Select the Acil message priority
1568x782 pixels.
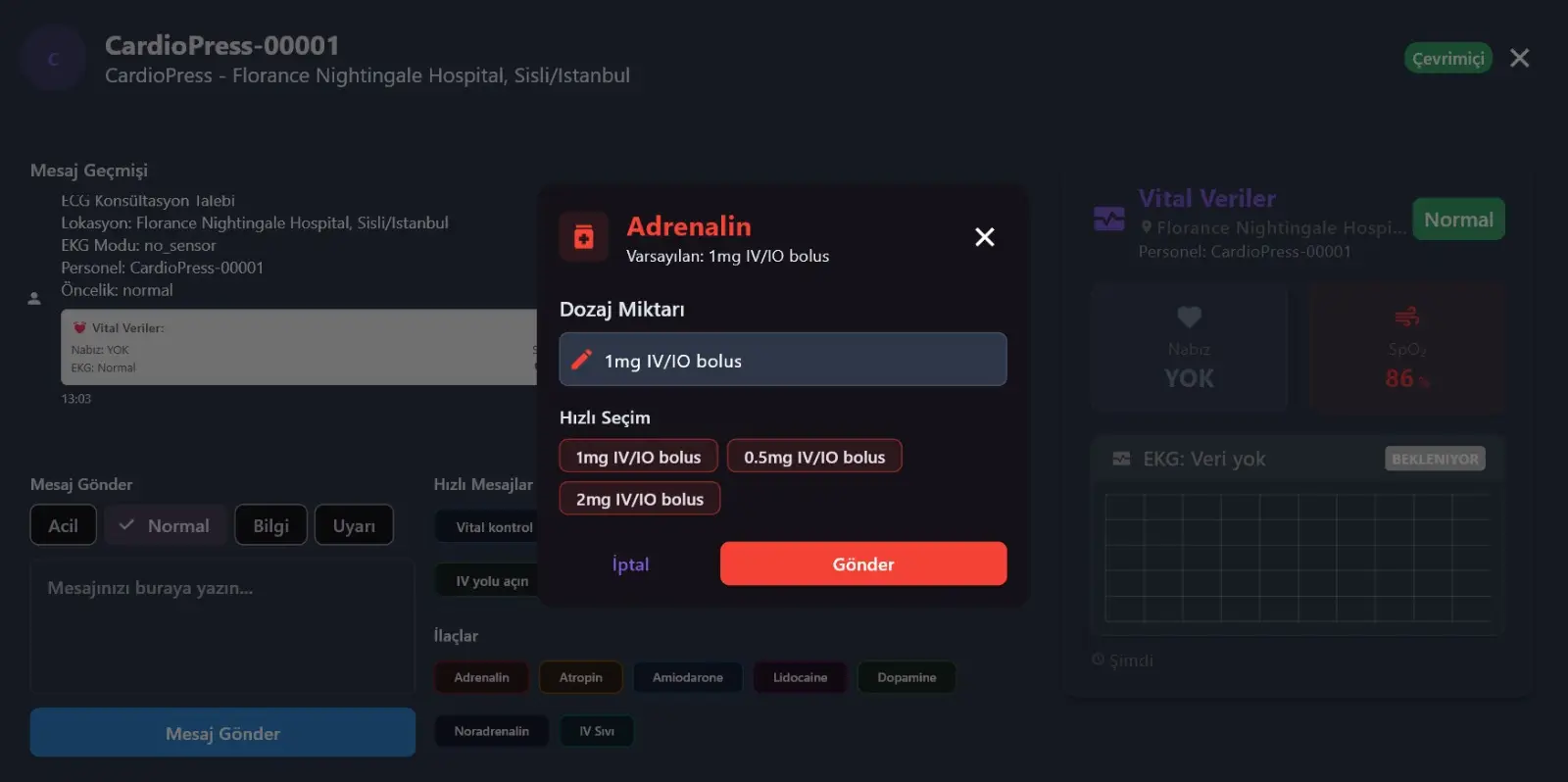click(64, 525)
